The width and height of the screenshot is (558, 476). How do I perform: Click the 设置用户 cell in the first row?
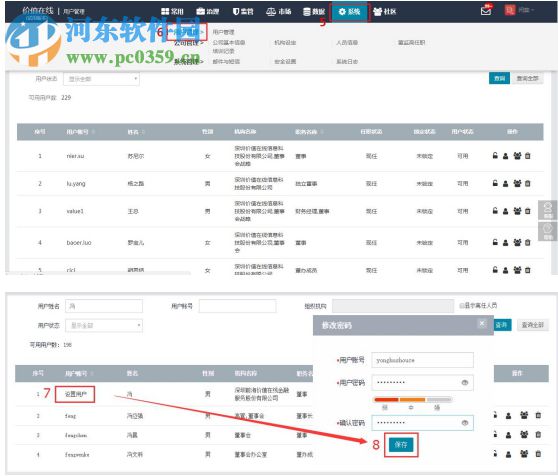[75, 394]
